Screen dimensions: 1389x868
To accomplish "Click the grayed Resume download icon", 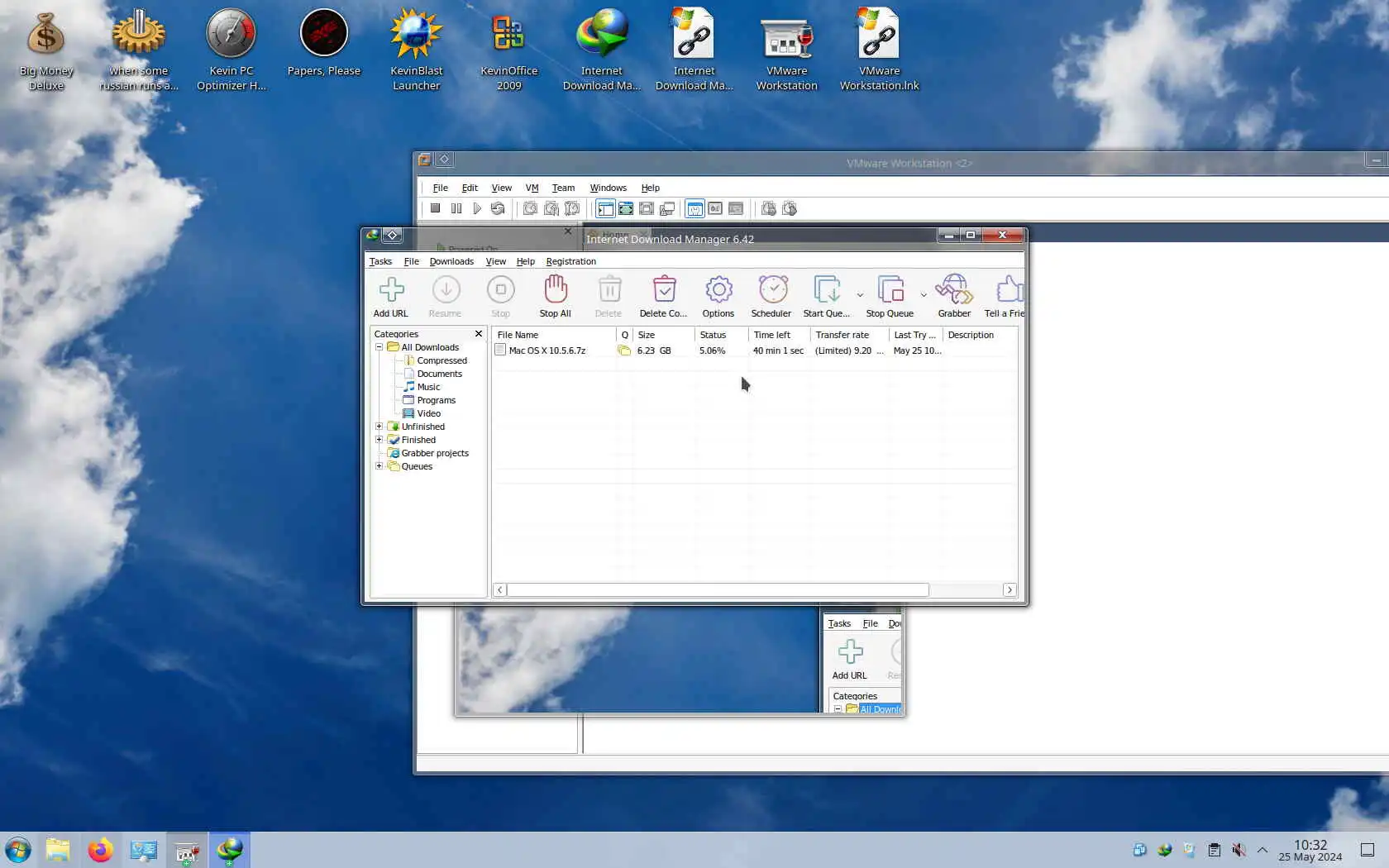I will click(446, 290).
